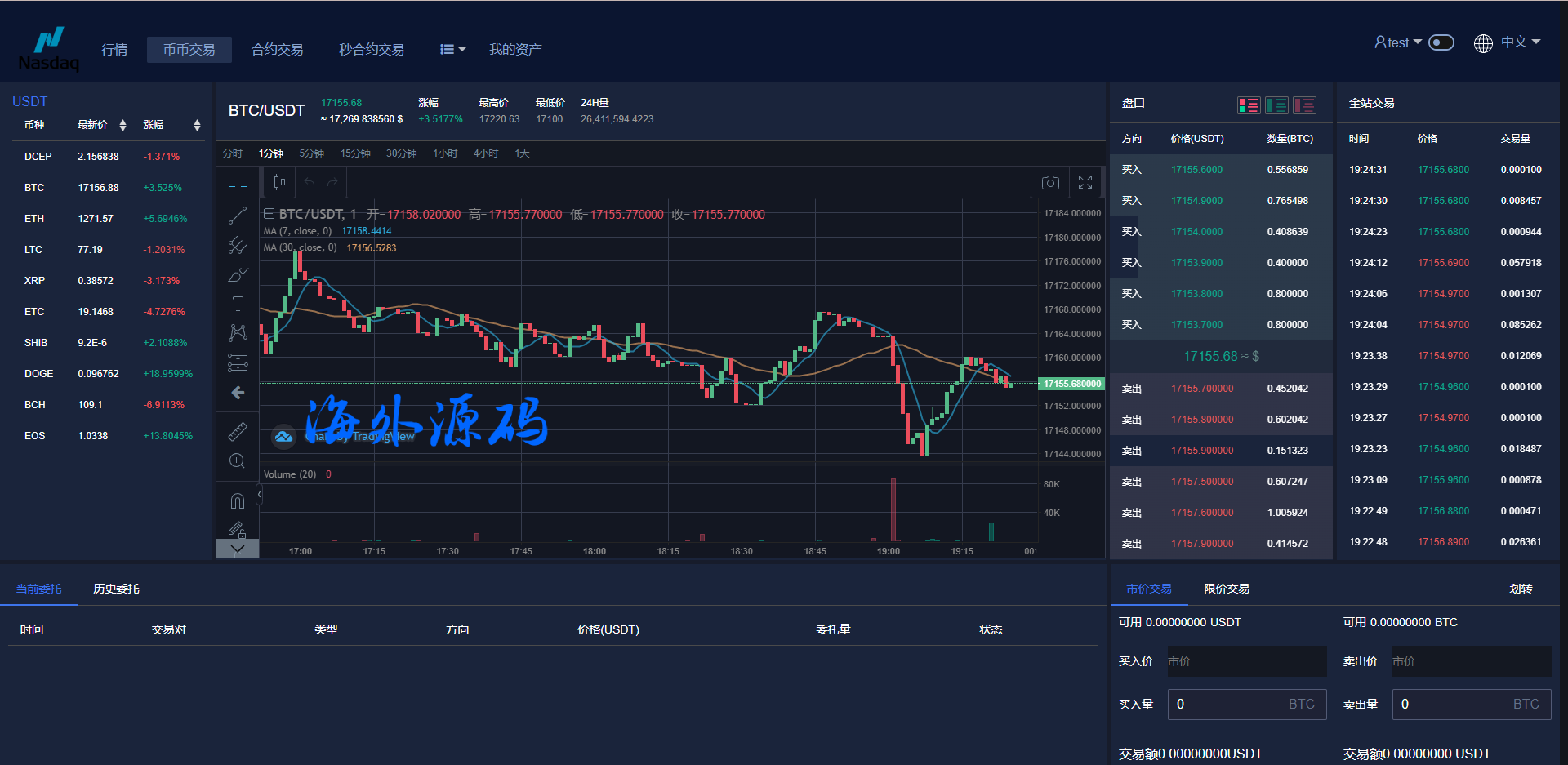Viewport: 1568px width, 765px height.
Task: Click the zoom in magnifier tool
Action: 238,461
